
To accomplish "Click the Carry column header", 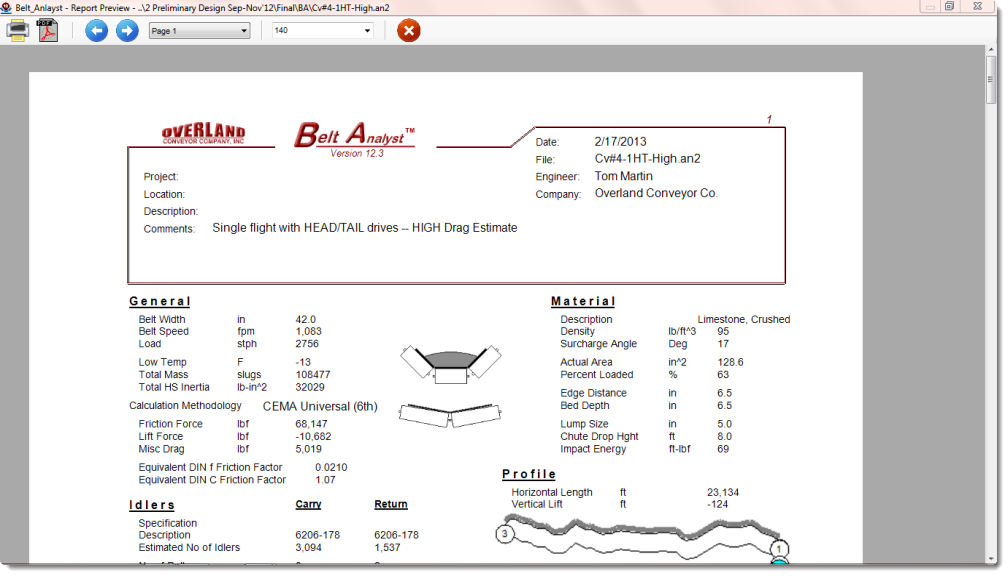I will (309, 505).
